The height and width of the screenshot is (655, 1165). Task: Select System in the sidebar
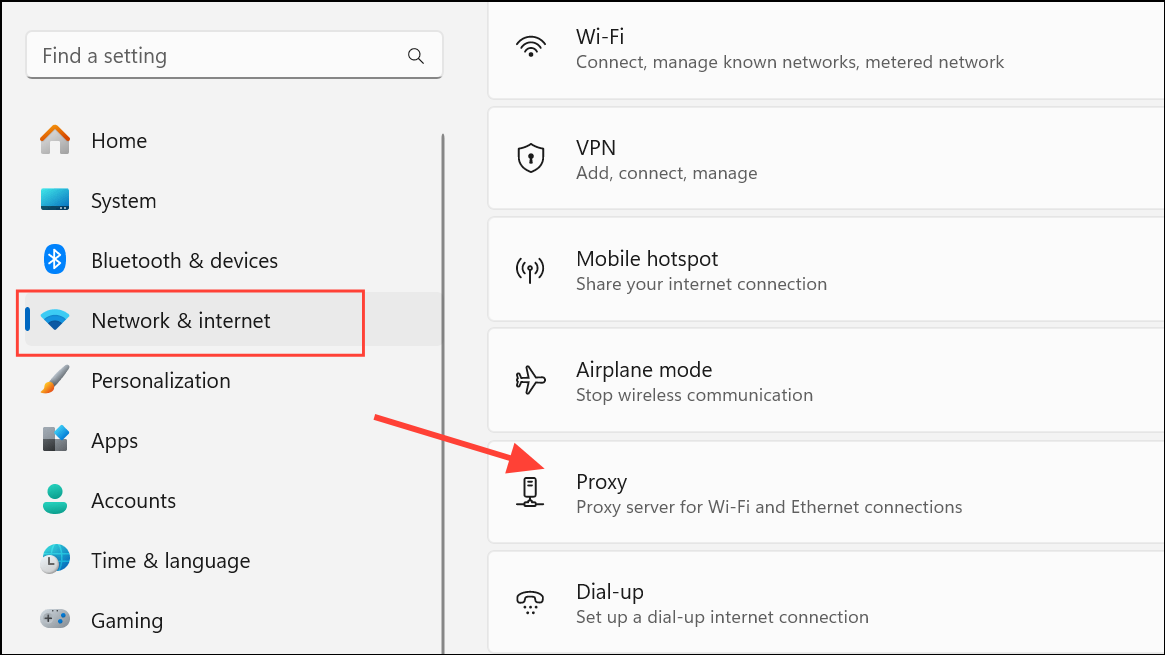[123, 200]
